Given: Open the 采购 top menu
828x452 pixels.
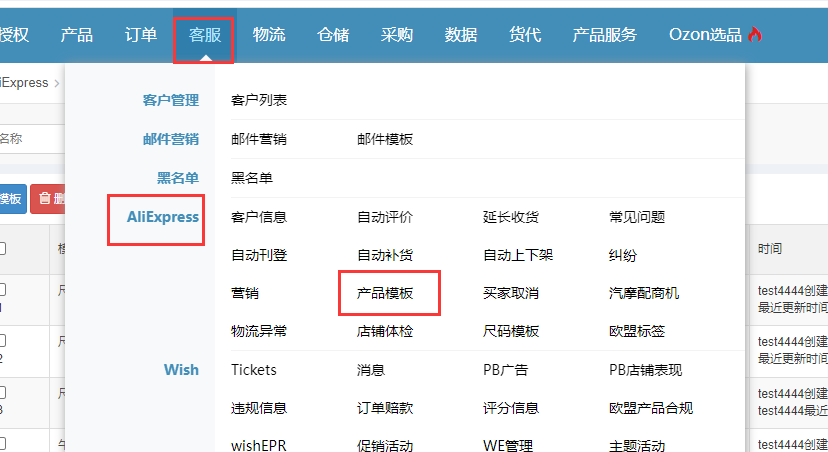Looking at the screenshot, I should (397, 35).
